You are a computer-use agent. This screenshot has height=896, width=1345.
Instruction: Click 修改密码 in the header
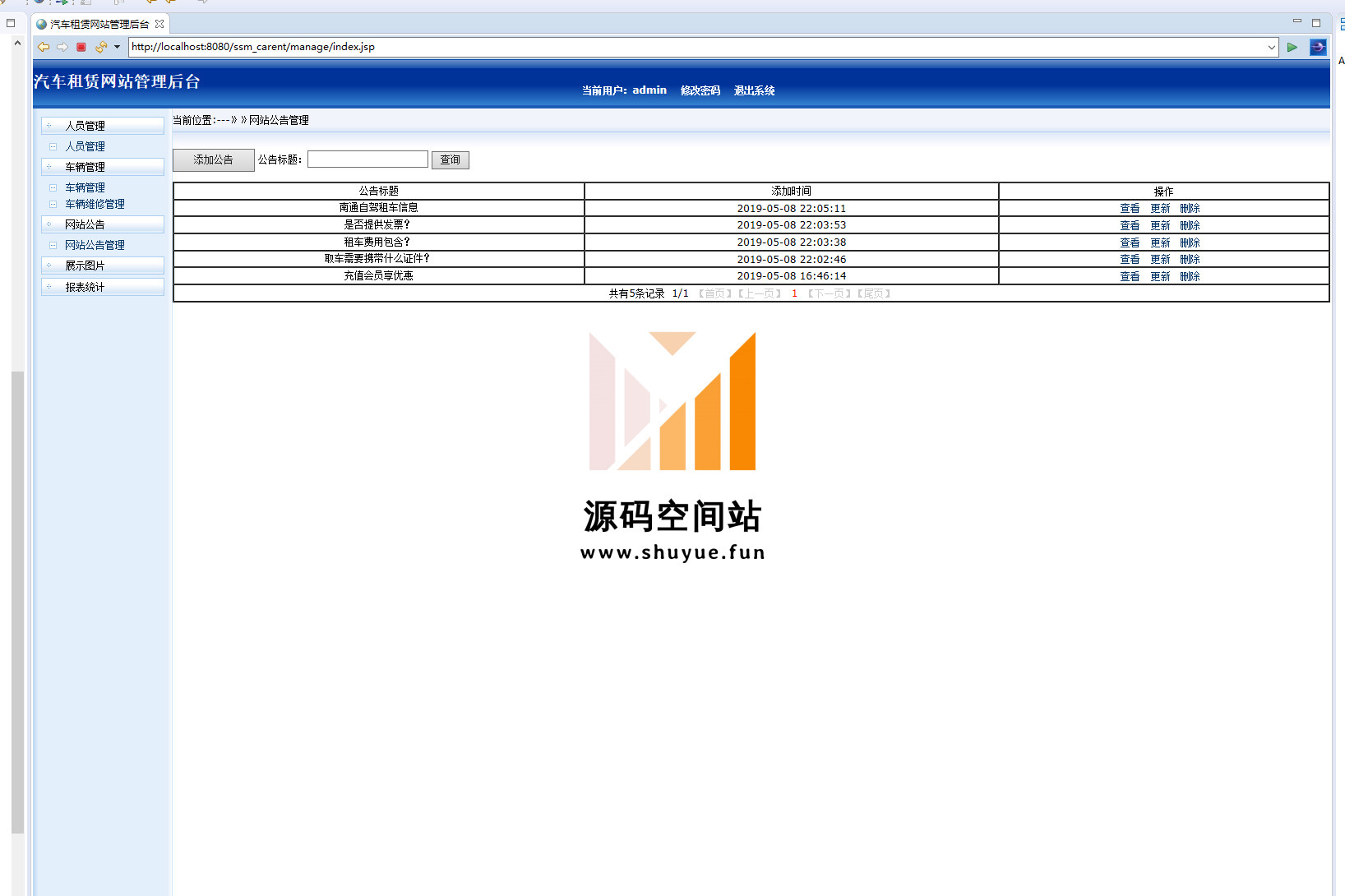[x=700, y=90]
